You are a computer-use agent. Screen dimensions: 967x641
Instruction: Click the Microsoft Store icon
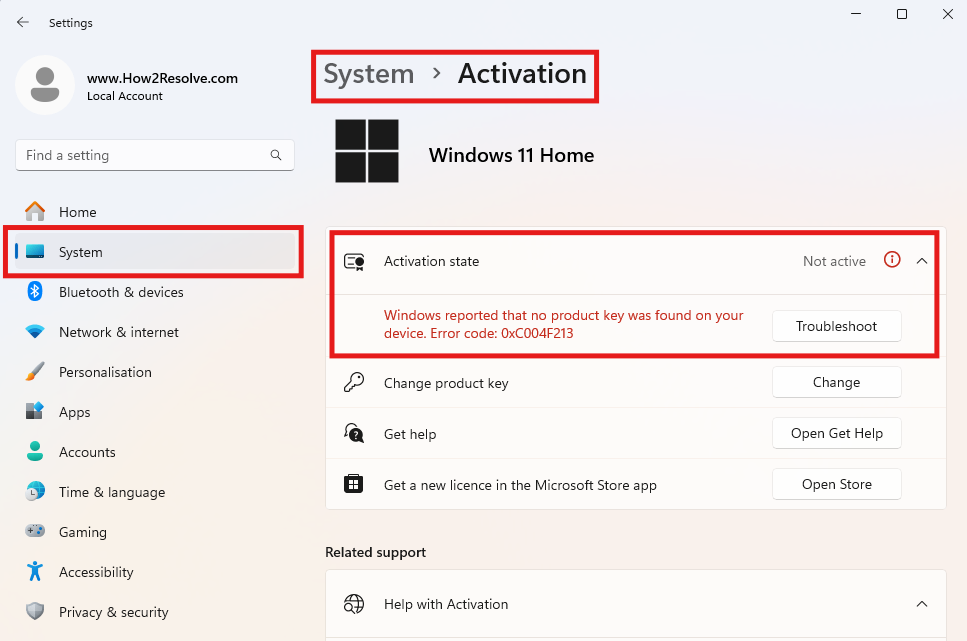coord(353,484)
